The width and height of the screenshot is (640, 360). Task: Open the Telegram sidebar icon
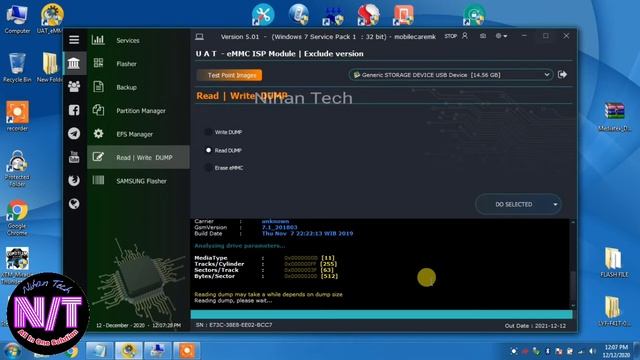click(x=74, y=133)
